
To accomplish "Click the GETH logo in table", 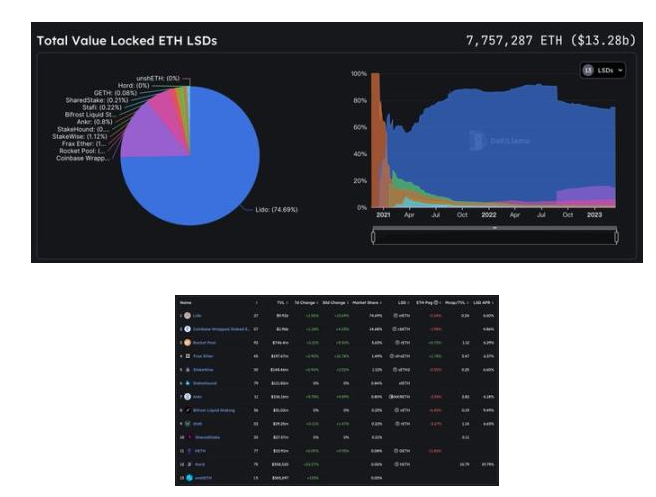I will [x=189, y=451].
